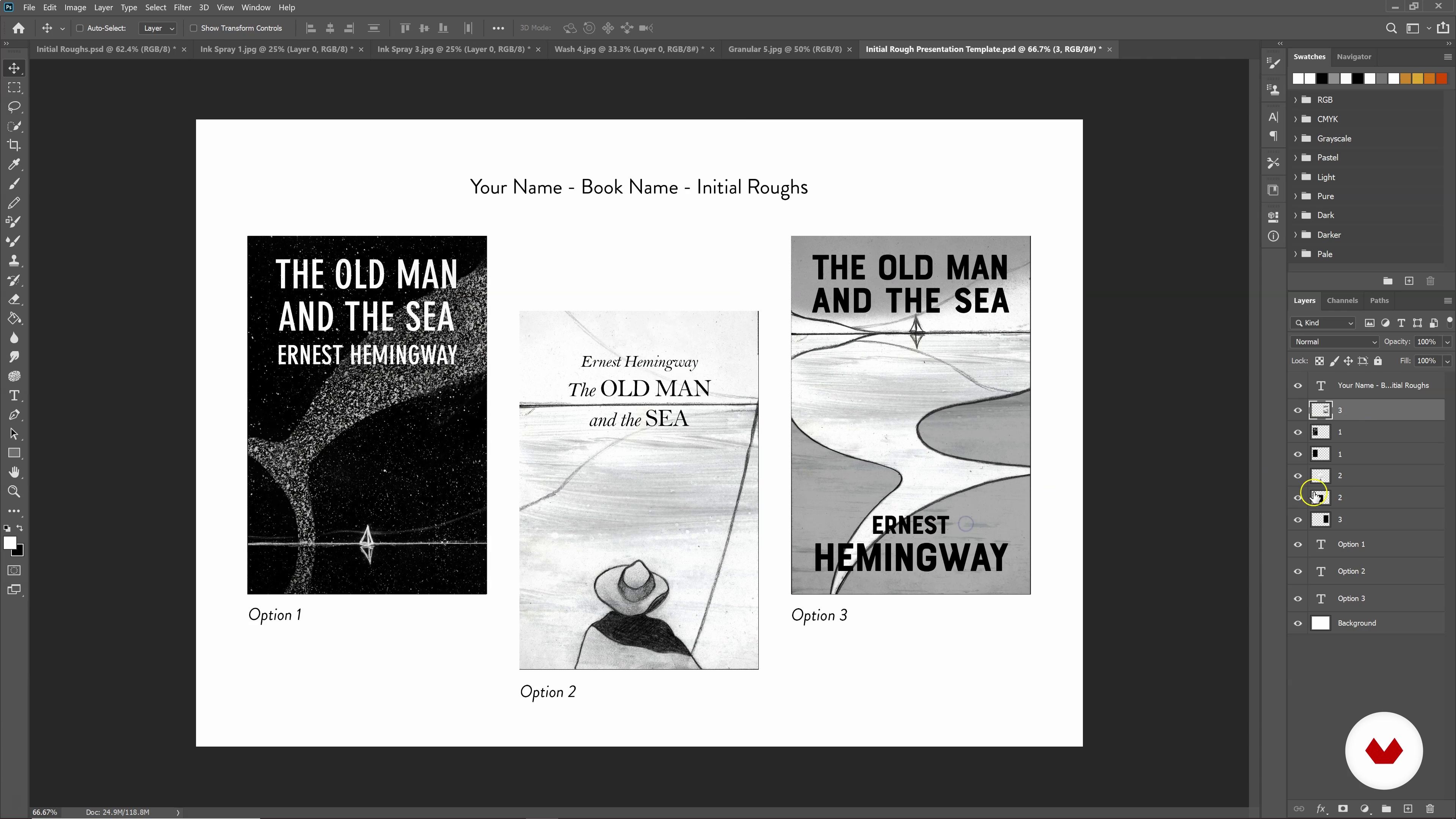The height and width of the screenshot is (819, 1456).
Task: Add a layer mask in Layers panel
Action: [x=1343, y=809]
